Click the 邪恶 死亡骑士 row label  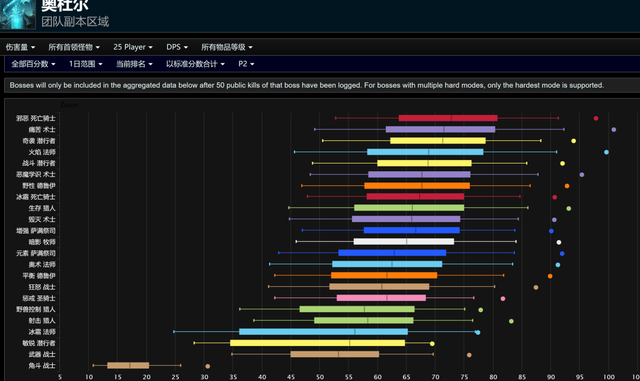36,118
